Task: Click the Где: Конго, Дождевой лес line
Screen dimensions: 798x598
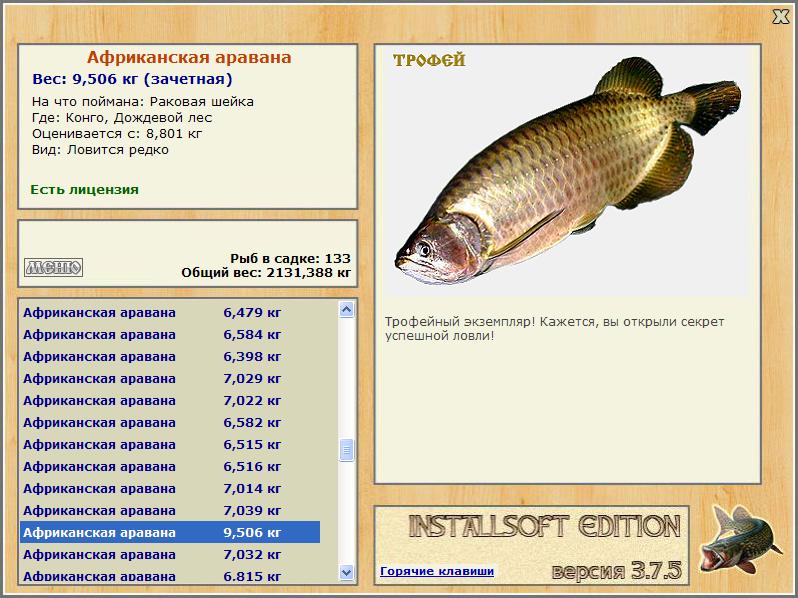Action: pyautogui.click(x=122, y=118)
